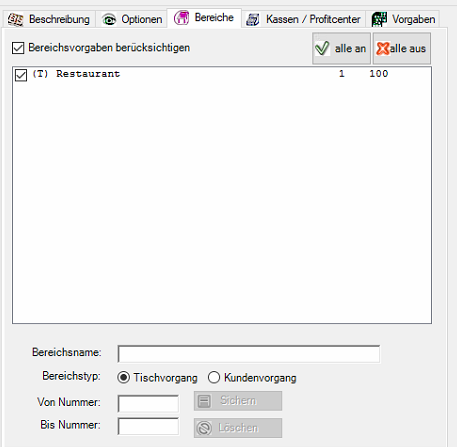Viewport: 457px width, 447px height.
Task: Click the prohibited icon on Löschen button
Action: (x=204, y=428)
